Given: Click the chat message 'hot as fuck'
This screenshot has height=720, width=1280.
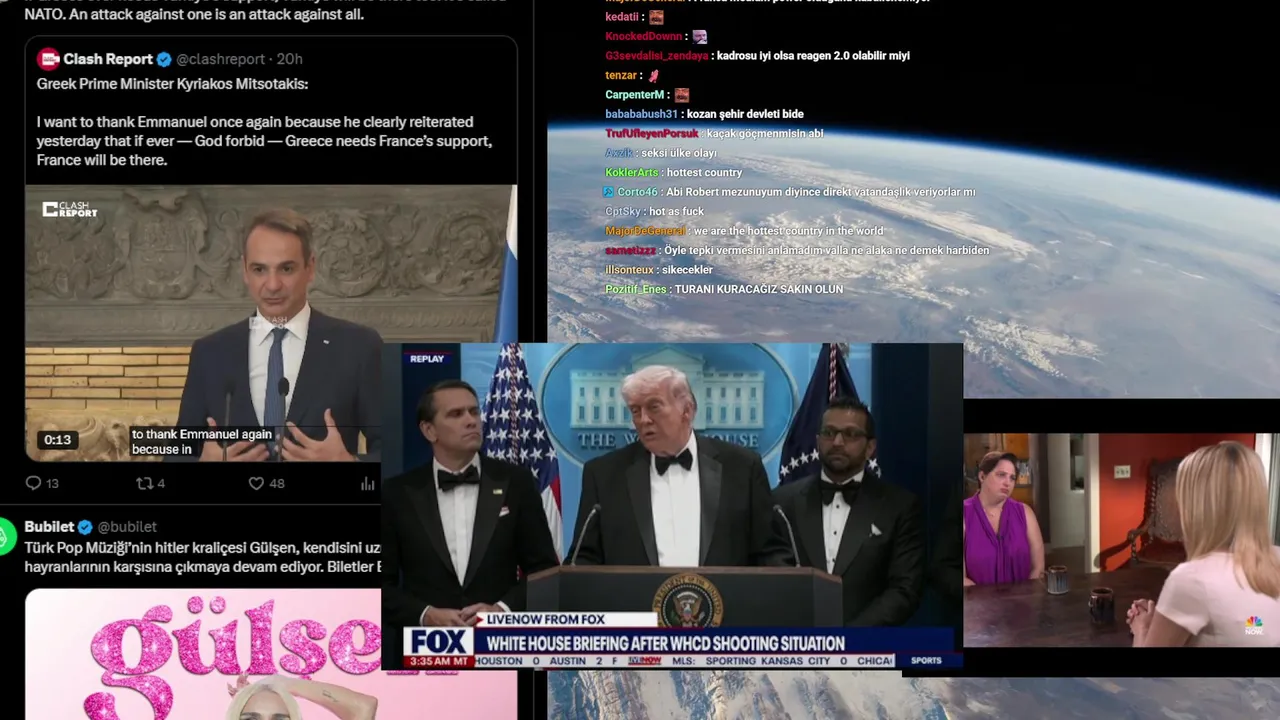Looking at the screenshot, I should [676, 212].
